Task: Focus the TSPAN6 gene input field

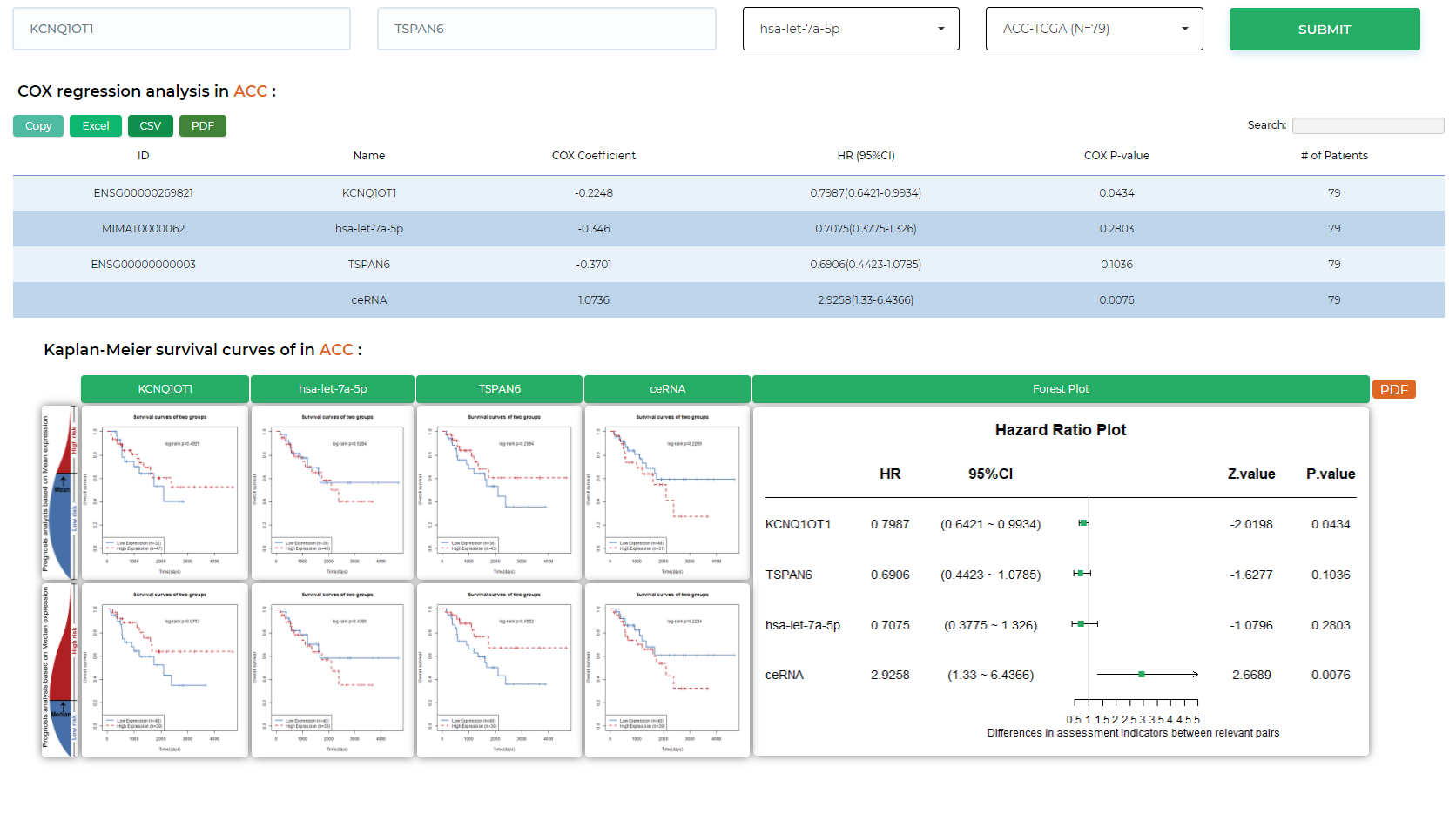Action: [546, 30]
